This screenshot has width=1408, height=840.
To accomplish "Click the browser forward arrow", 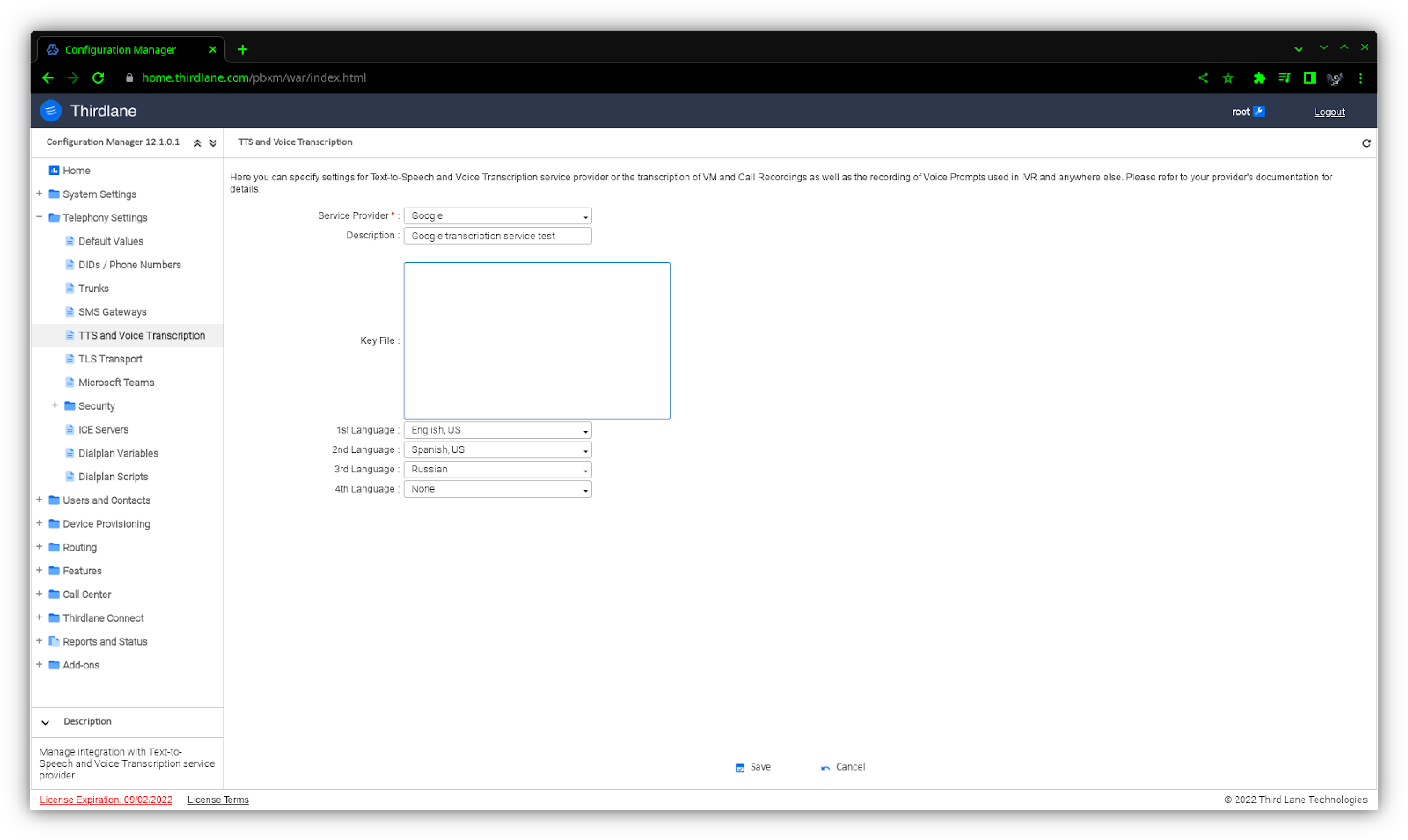I will coord(73,77).
